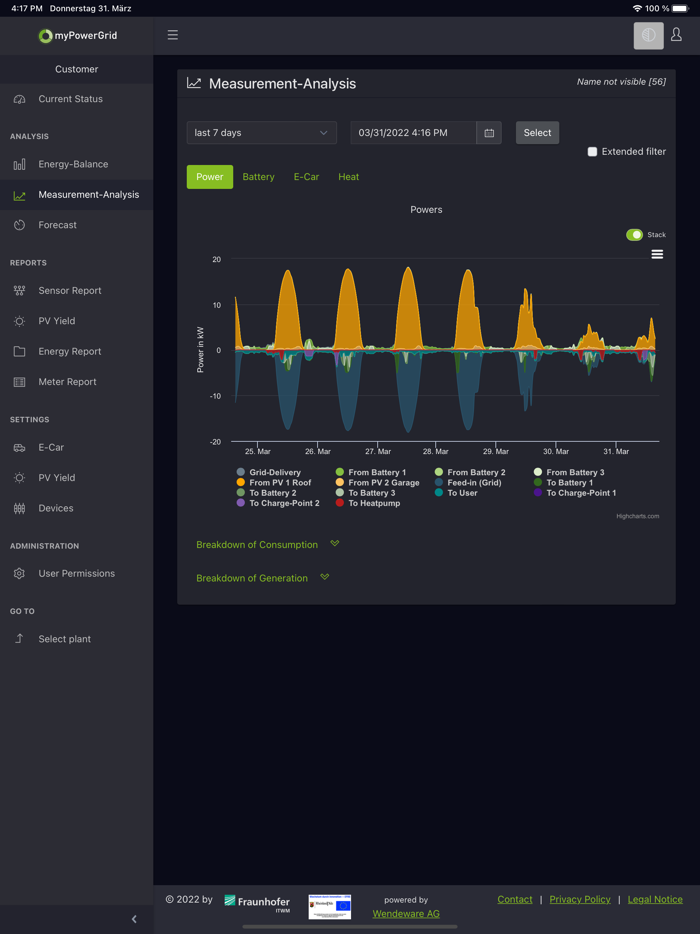Viewport: 700px width, 934px height.
Task: Open Measurement-Analysis in the sidebar
Action: (76, 195)
